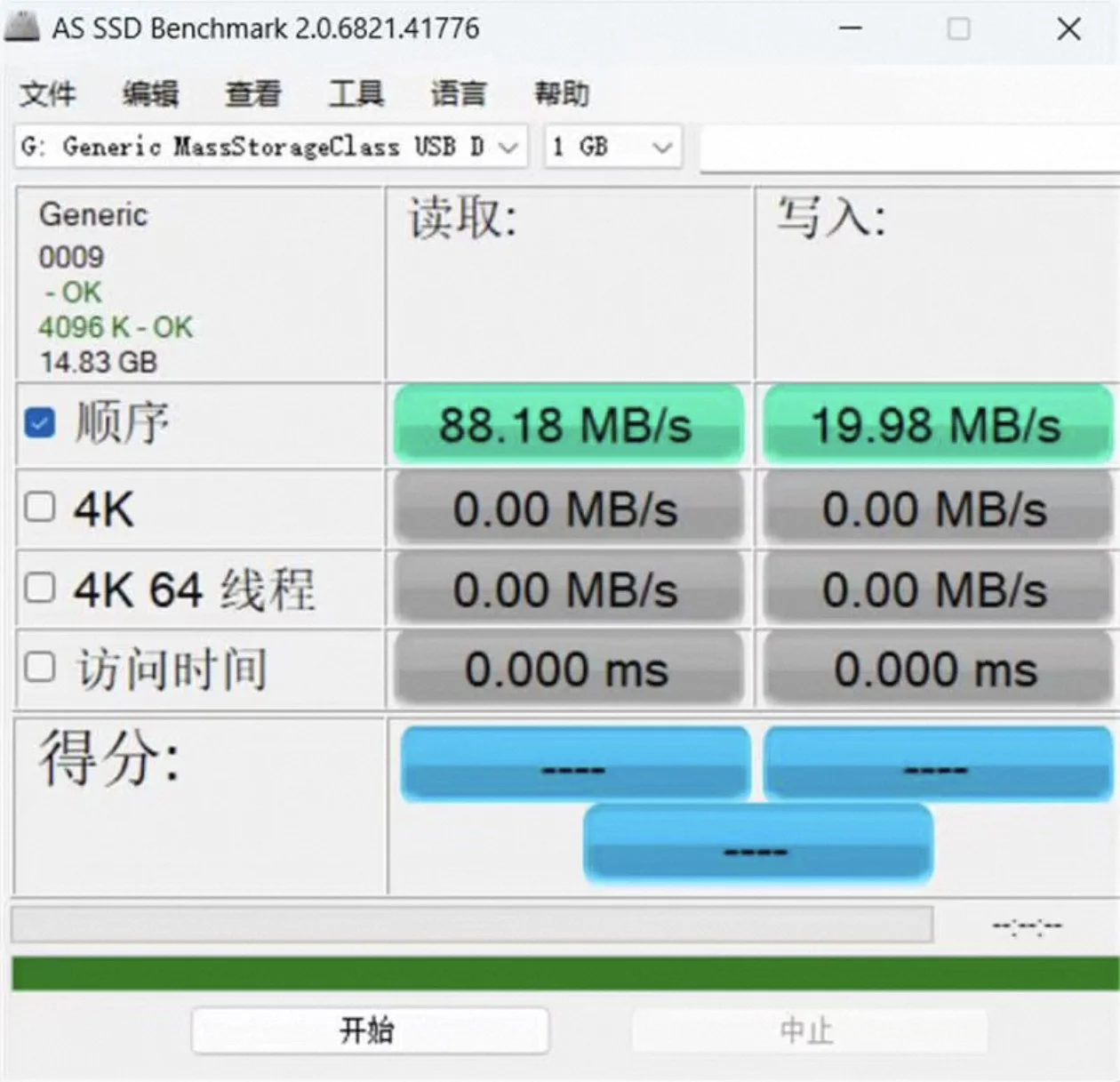This screenshot has width=1120, height=1082.
Task: Click the grey progress bar
Action: [472, 925]
